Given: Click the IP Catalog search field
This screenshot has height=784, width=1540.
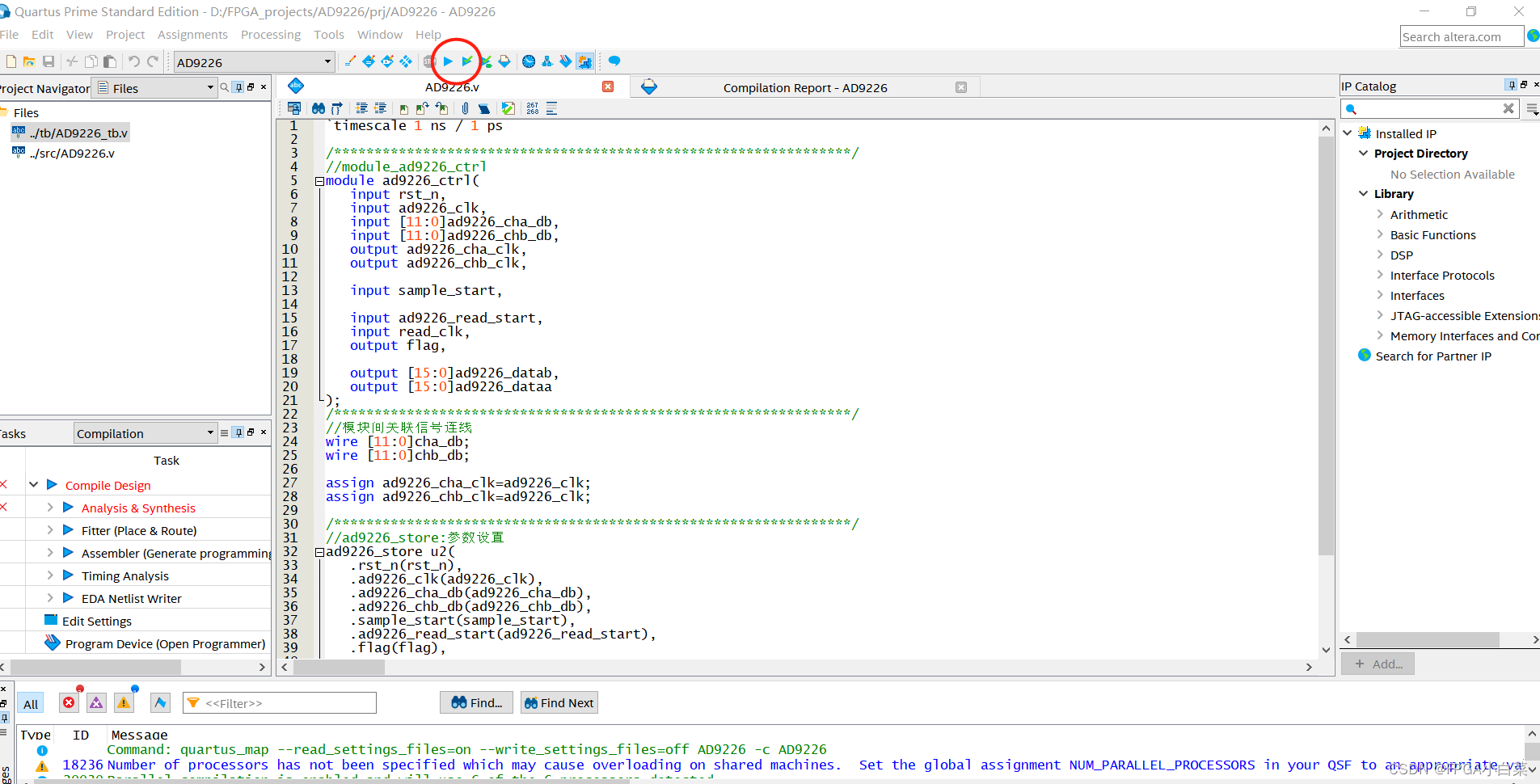Looking at the screenshot, I should (1429, 109).
